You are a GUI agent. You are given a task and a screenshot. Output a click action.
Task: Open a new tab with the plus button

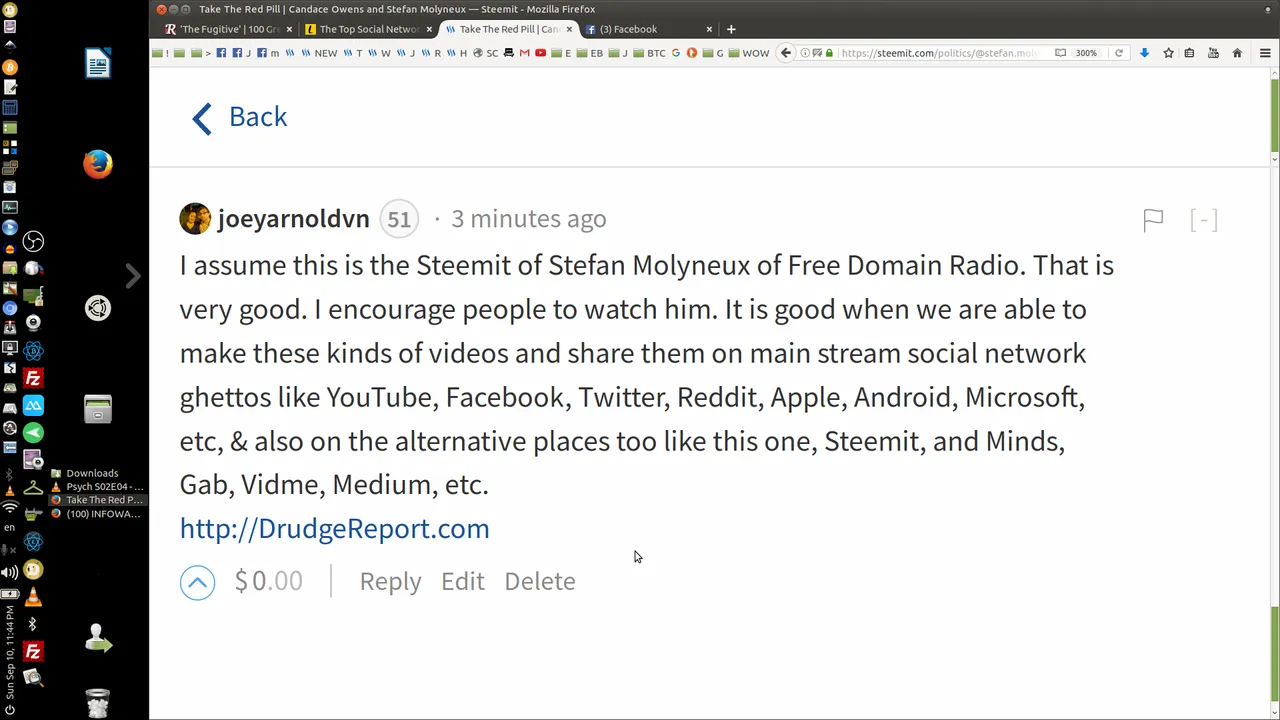coord(731,29)
